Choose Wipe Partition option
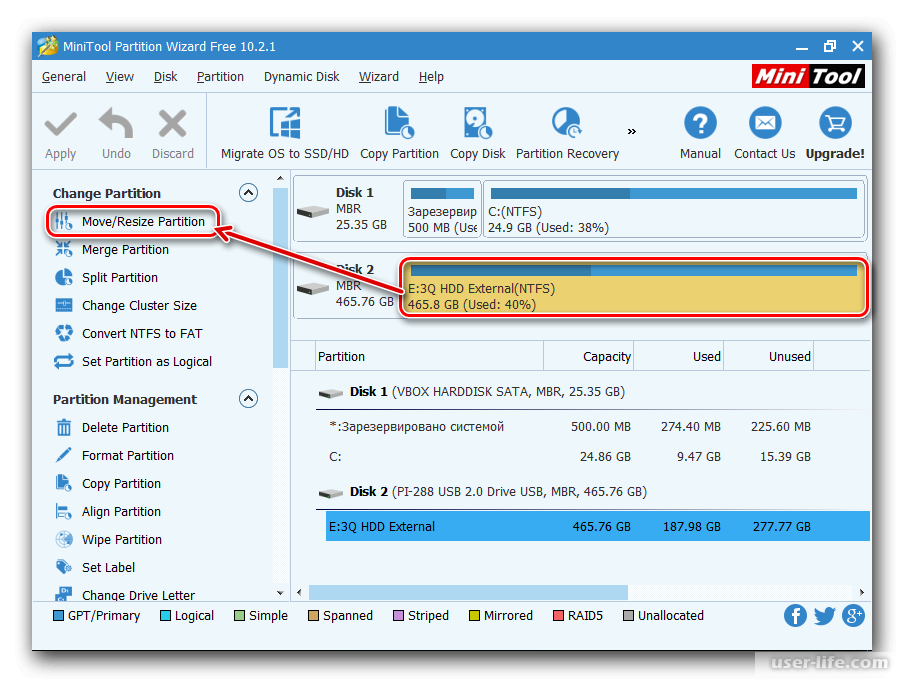This screenshot has height=683, width=904. (122, 539)
